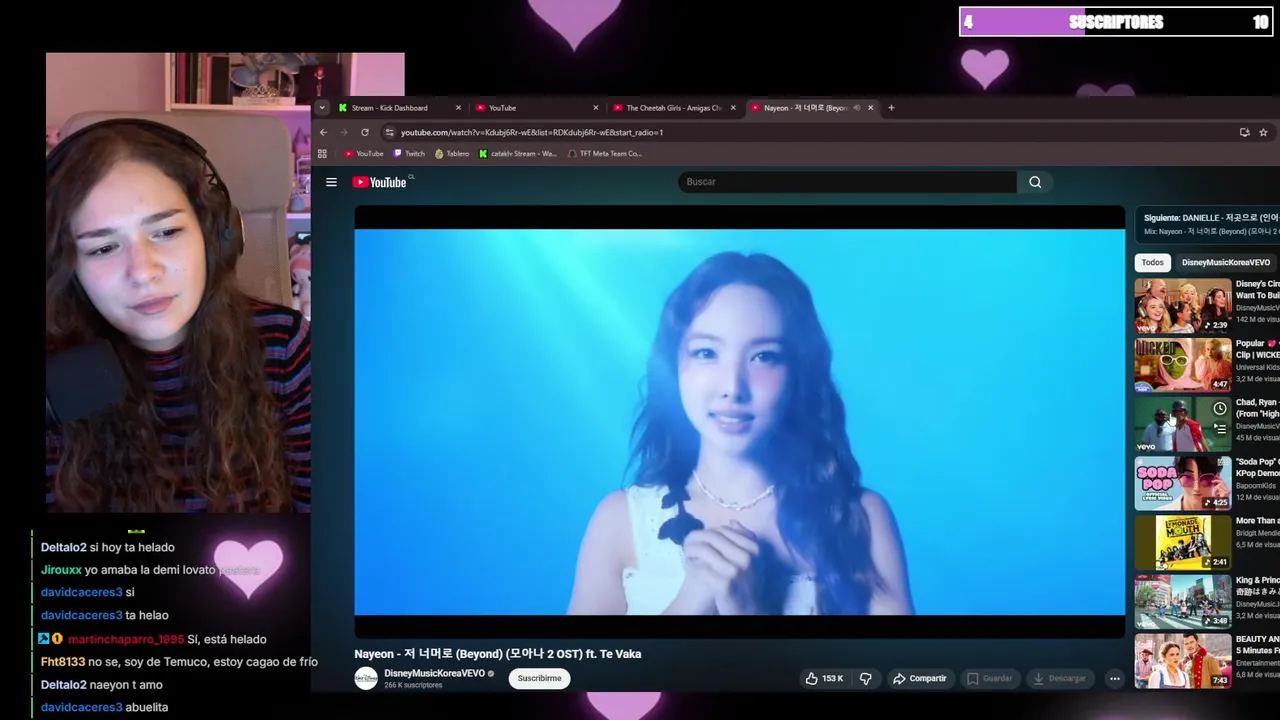Click into the Buscar search field
Image resolution: width=1280 pixels, height=720 pixels.
[x=847, y=182]
